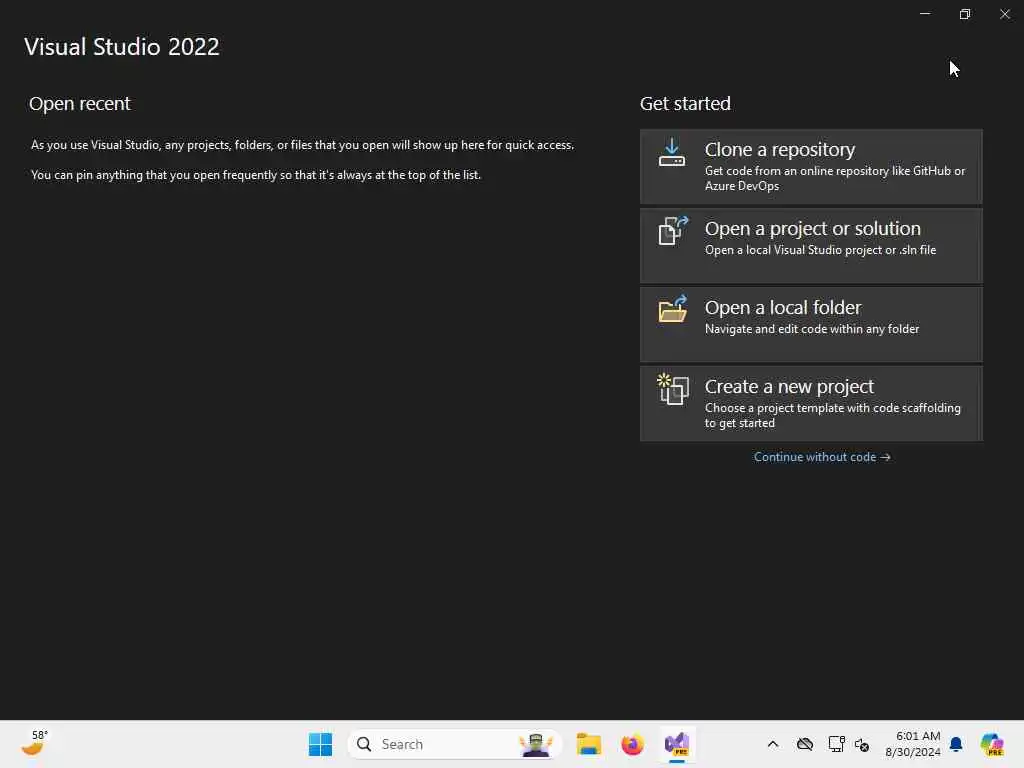Click the Open recent heading
The image size is (1024, 768).
tap(80, 103)
